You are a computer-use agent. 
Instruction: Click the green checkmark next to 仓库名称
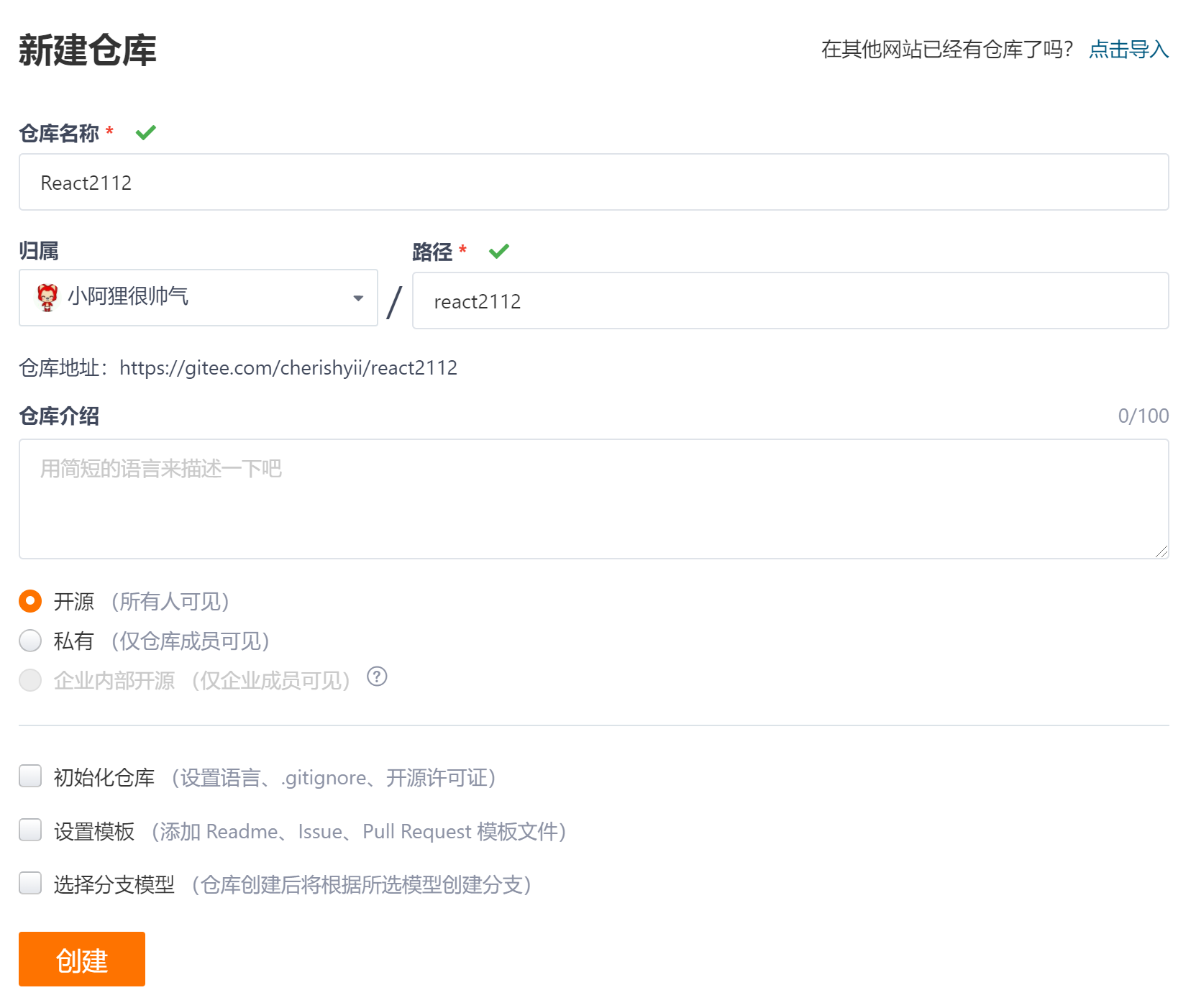coord(146,132)
